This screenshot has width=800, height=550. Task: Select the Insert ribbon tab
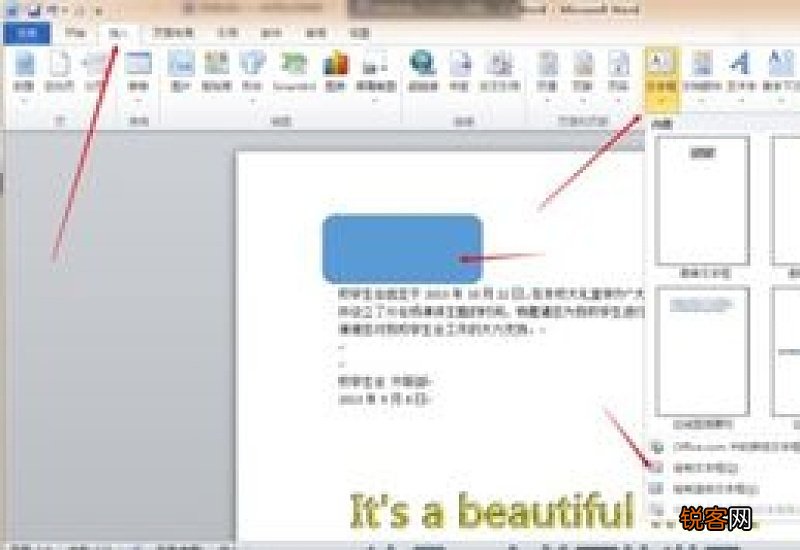pyautogui.click(x=118, y=33)
